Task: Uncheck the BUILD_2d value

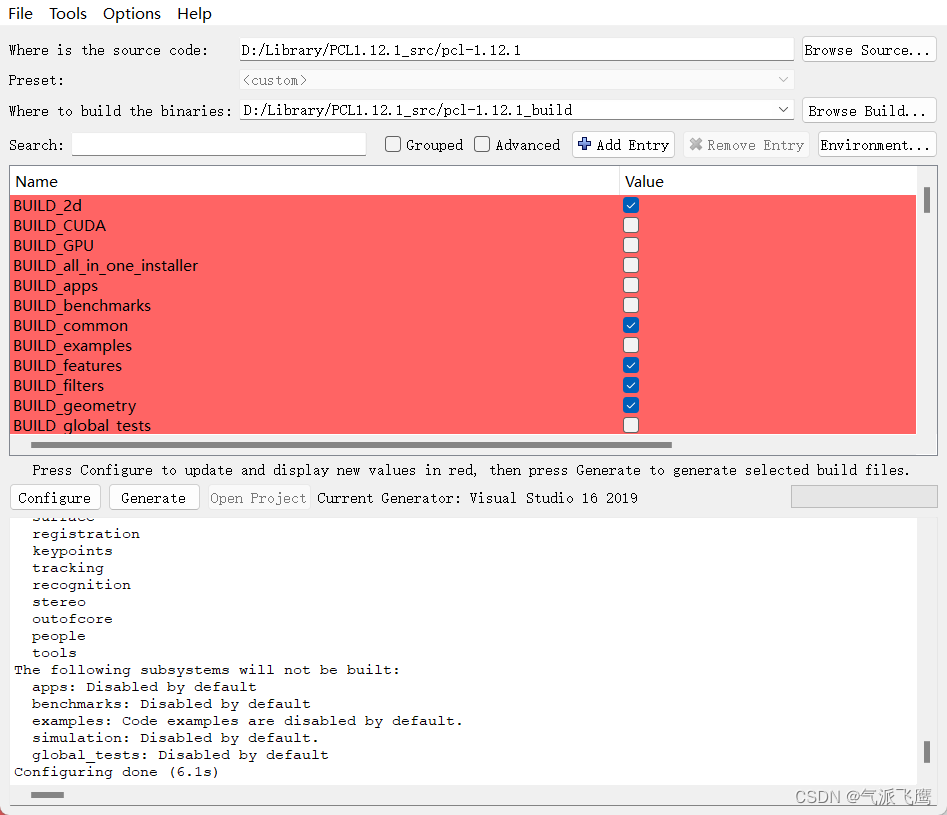Action: [630, 205]
